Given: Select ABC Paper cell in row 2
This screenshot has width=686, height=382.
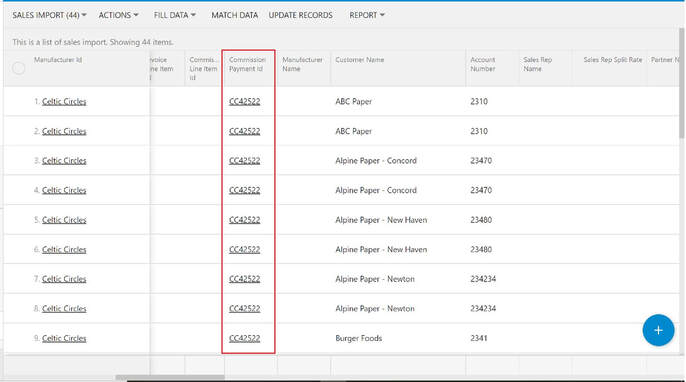Looking at the screenshot, I should 354,131.
